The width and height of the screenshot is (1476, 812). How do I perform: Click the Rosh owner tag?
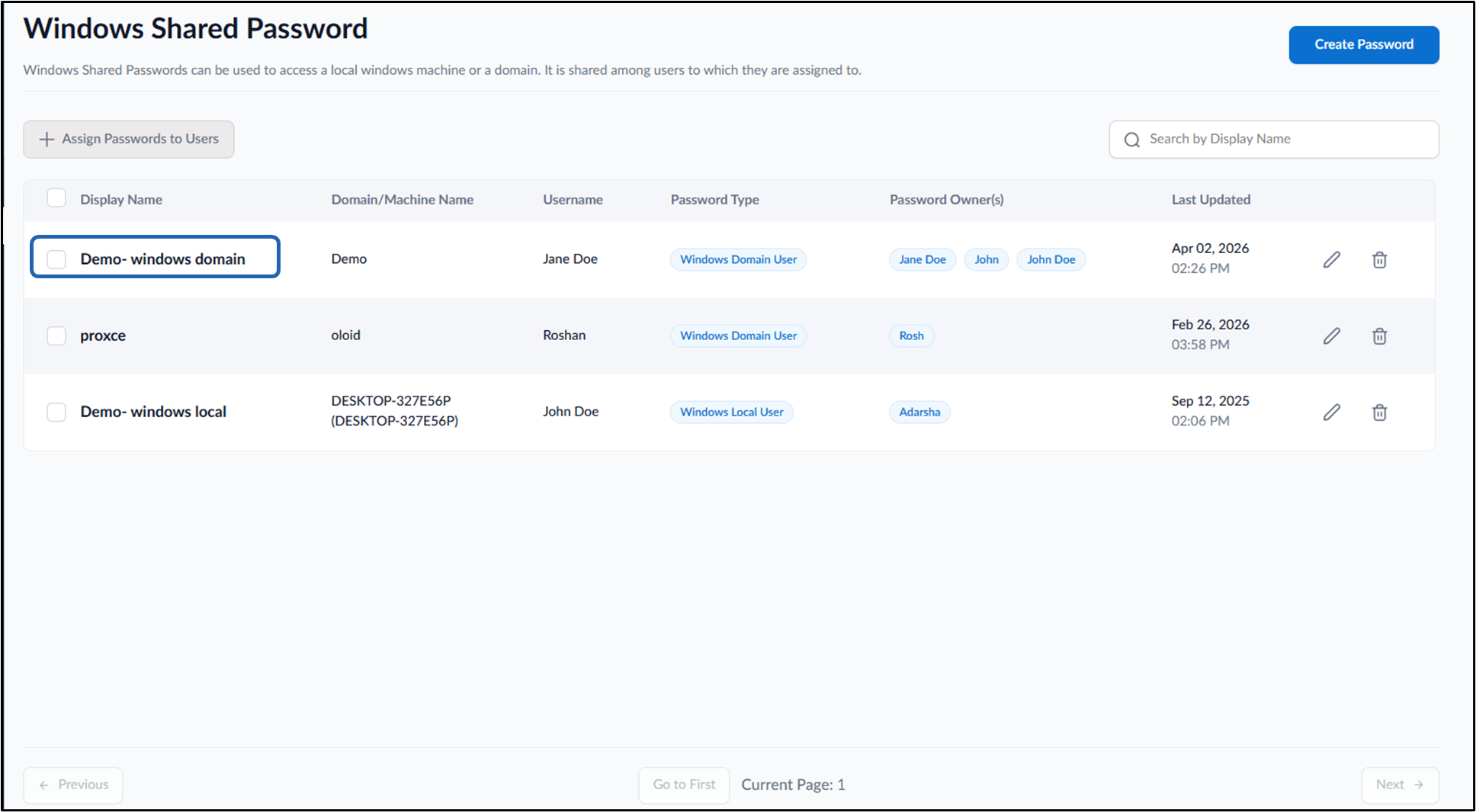911,335
